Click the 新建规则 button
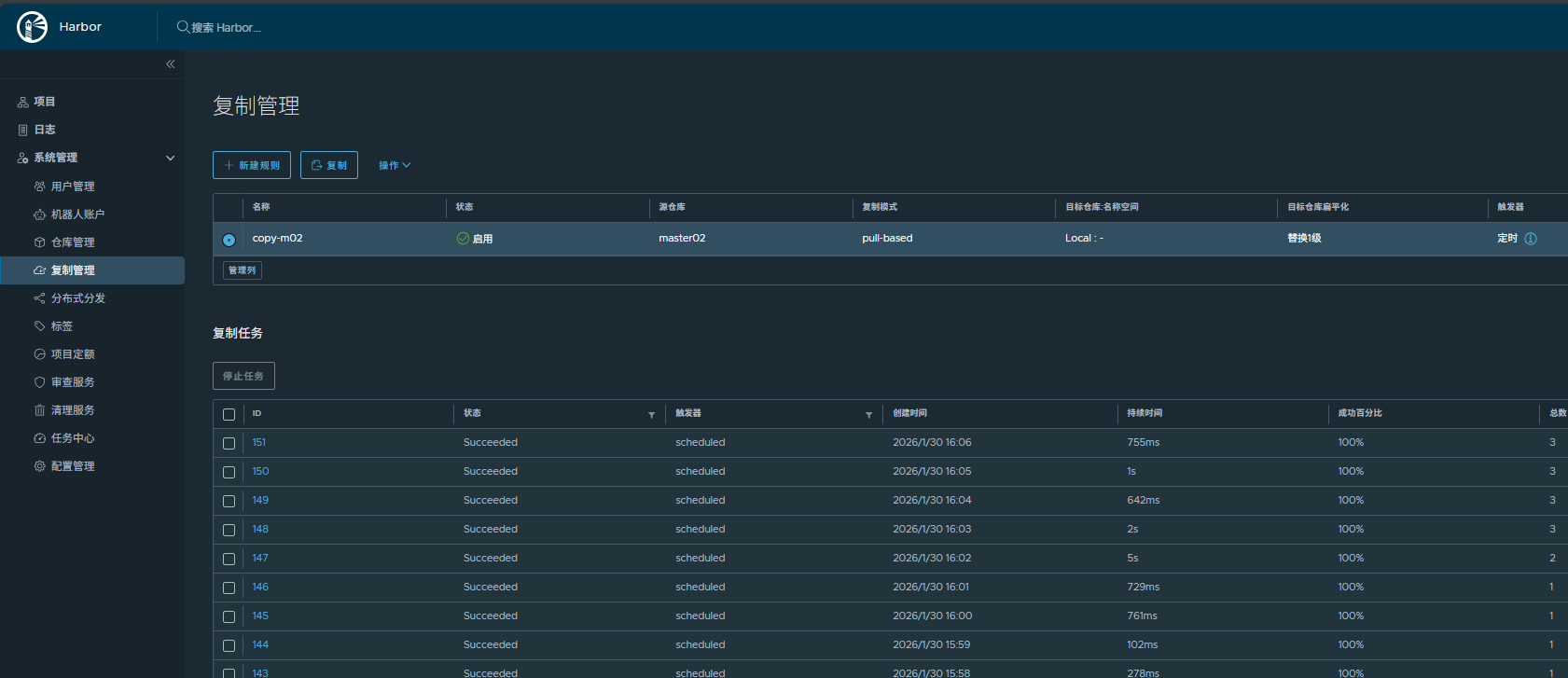 tap(252, 165)
